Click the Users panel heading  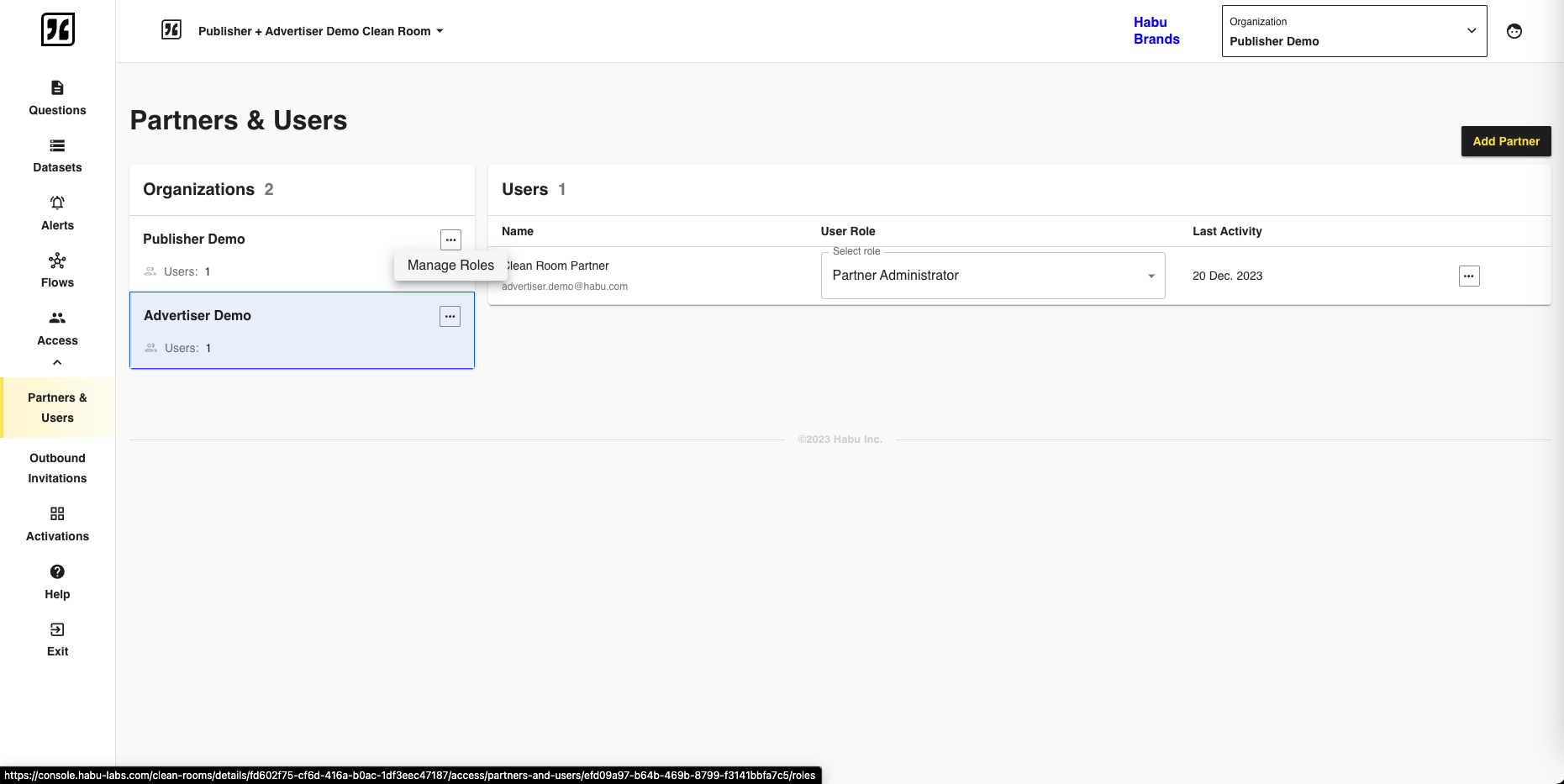pyautogui.click(x=524, y=189)
